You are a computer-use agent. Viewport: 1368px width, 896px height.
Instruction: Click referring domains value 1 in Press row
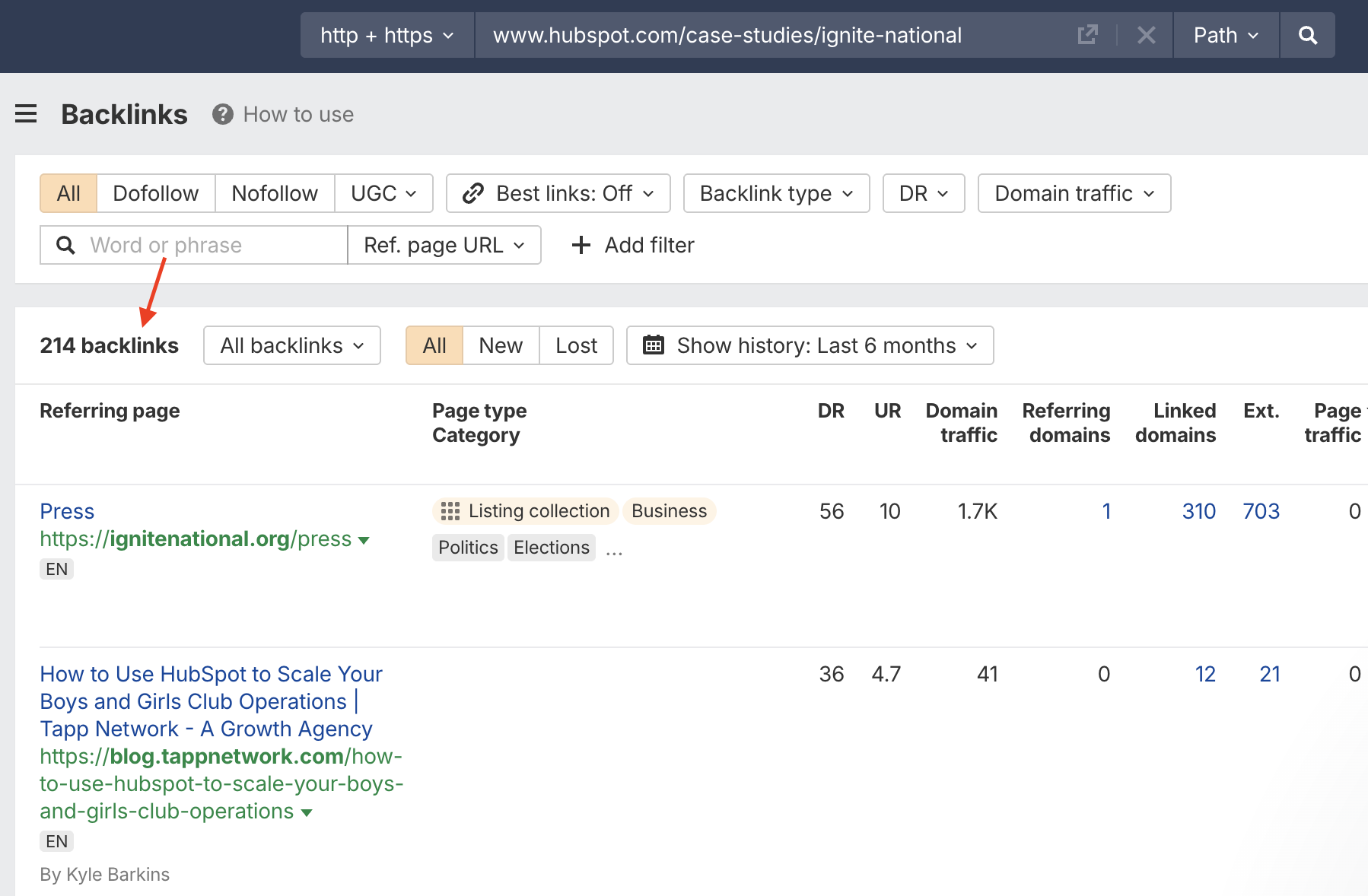(1106, 511)
